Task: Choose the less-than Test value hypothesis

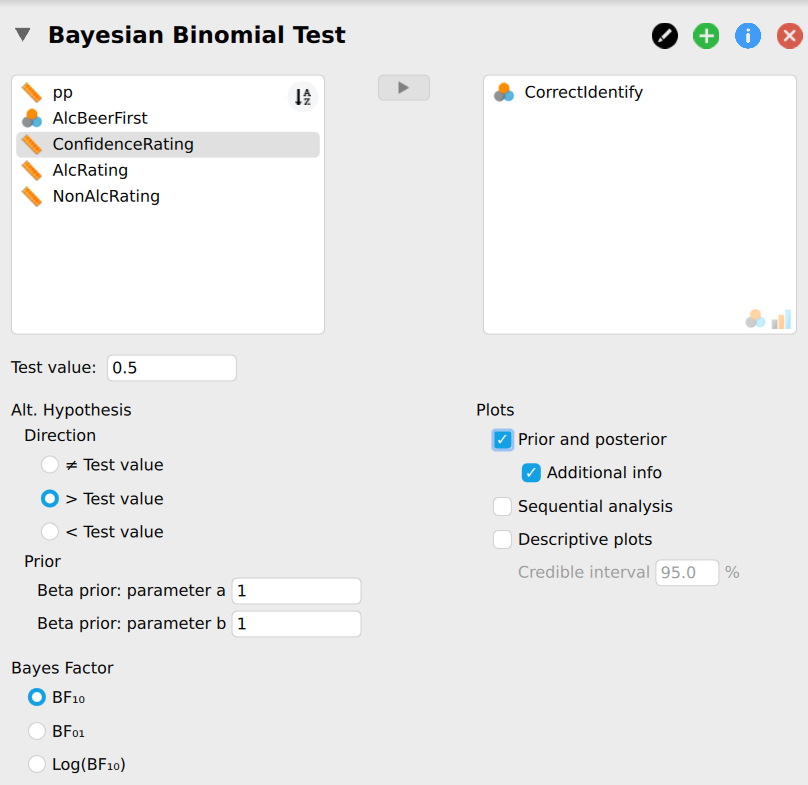Action: (50, 532)
